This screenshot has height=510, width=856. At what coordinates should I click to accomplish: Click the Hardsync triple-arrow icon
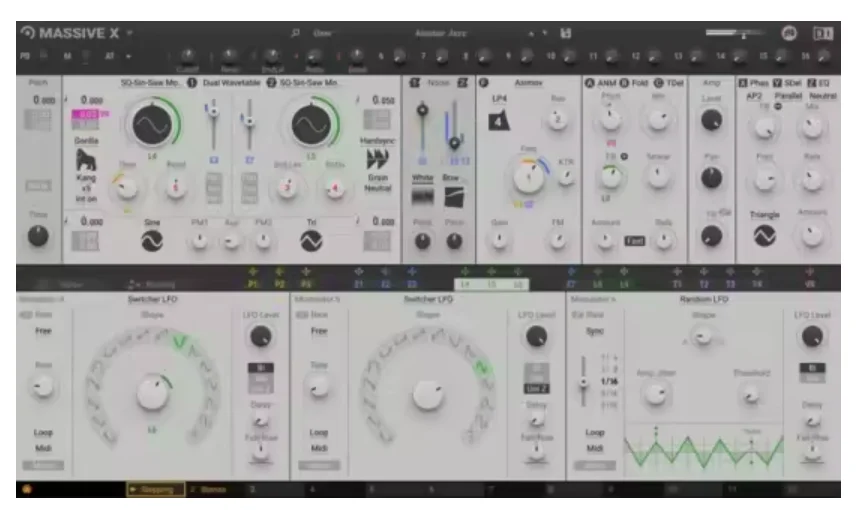tap(377, 159)
